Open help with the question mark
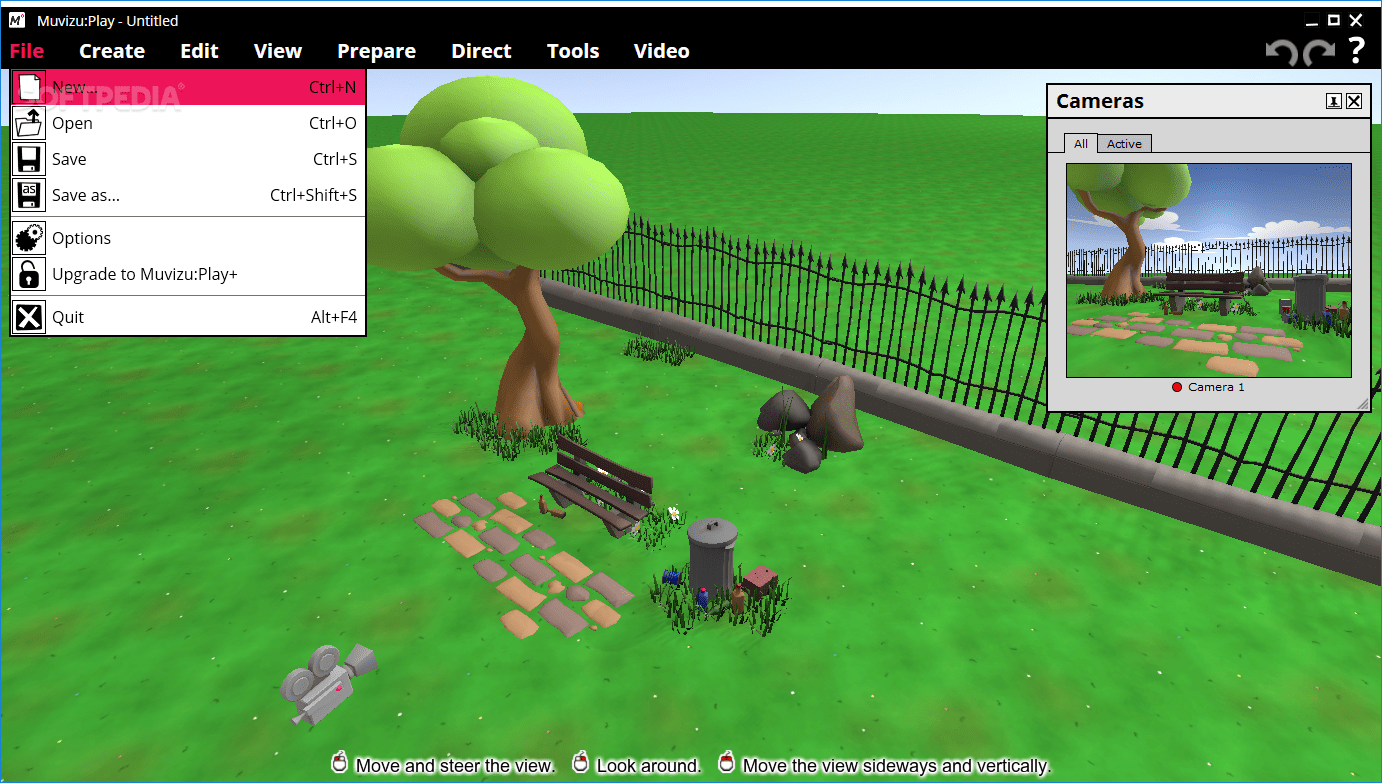The width and height of the screenshot is (1382, 783). tap(1356, 50)
